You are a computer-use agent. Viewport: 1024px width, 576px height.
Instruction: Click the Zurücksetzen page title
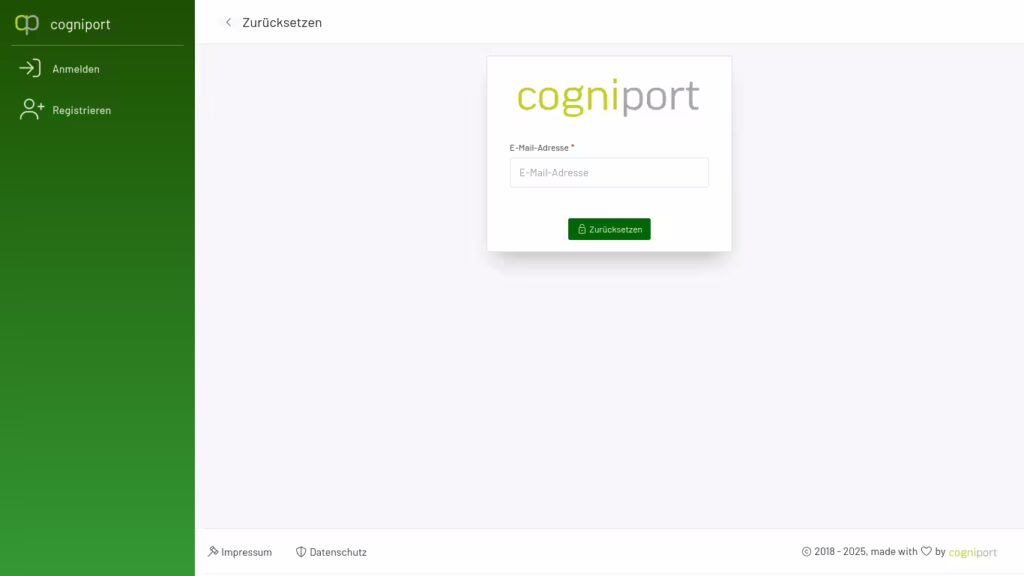coord(282,22)
